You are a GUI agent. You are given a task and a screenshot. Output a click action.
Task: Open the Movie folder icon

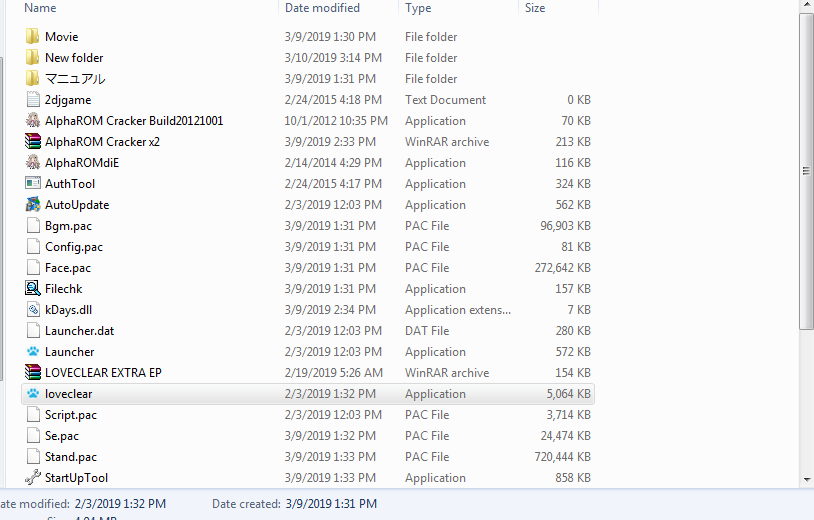click(33, 37)
